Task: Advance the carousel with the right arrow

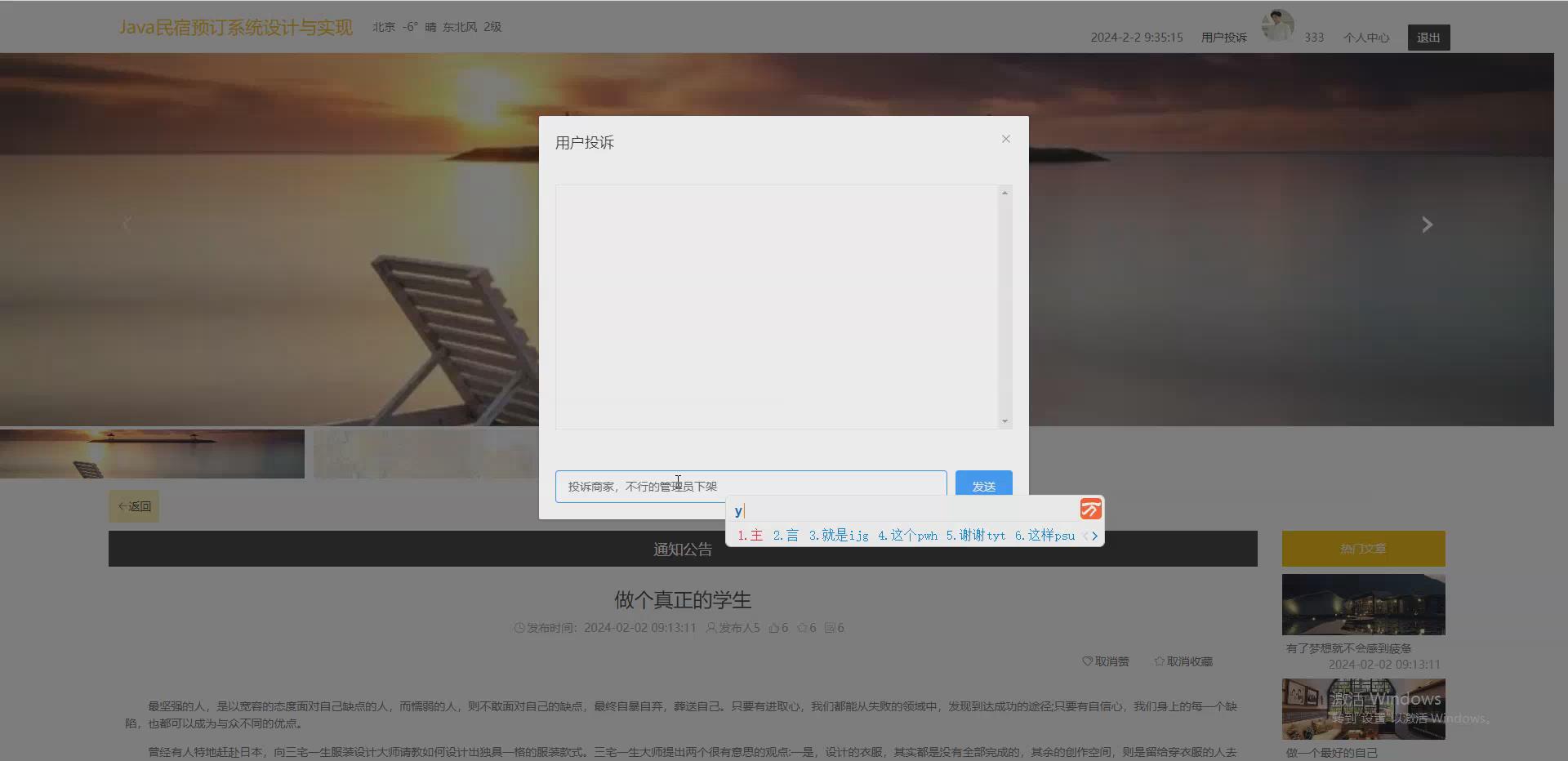Action: [1426, 225]
